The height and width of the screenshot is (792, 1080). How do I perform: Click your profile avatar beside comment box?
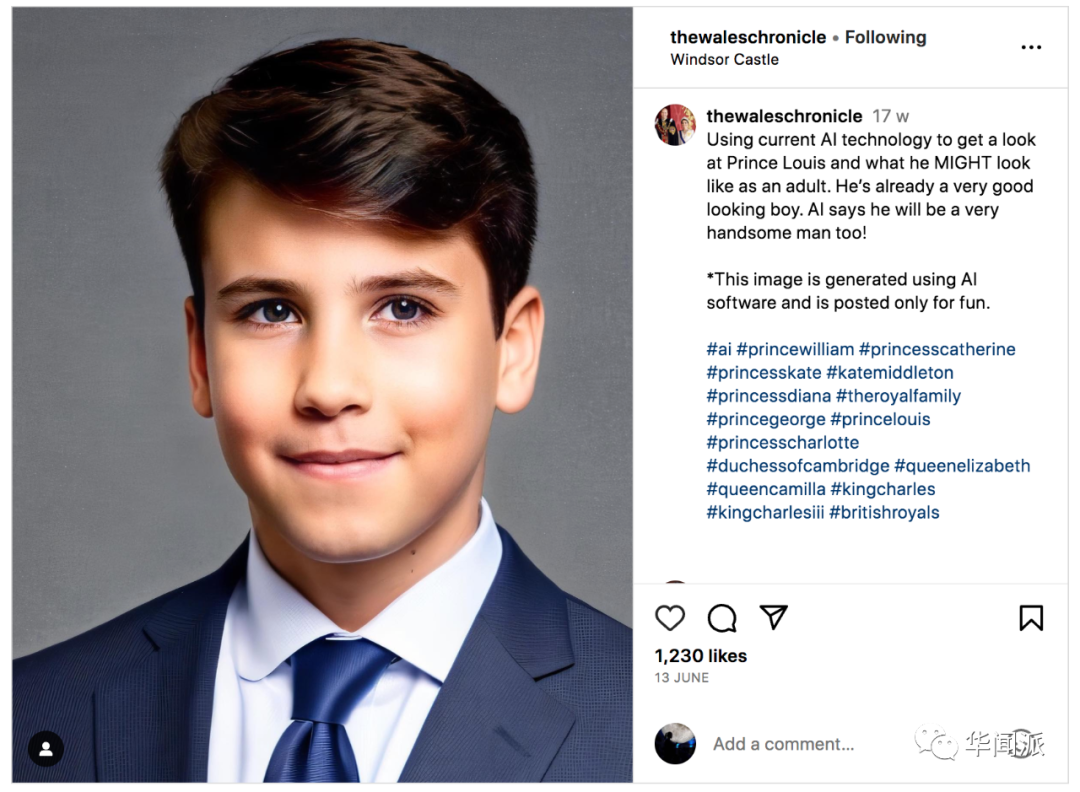pyautogui.click(x=675, y=744)
